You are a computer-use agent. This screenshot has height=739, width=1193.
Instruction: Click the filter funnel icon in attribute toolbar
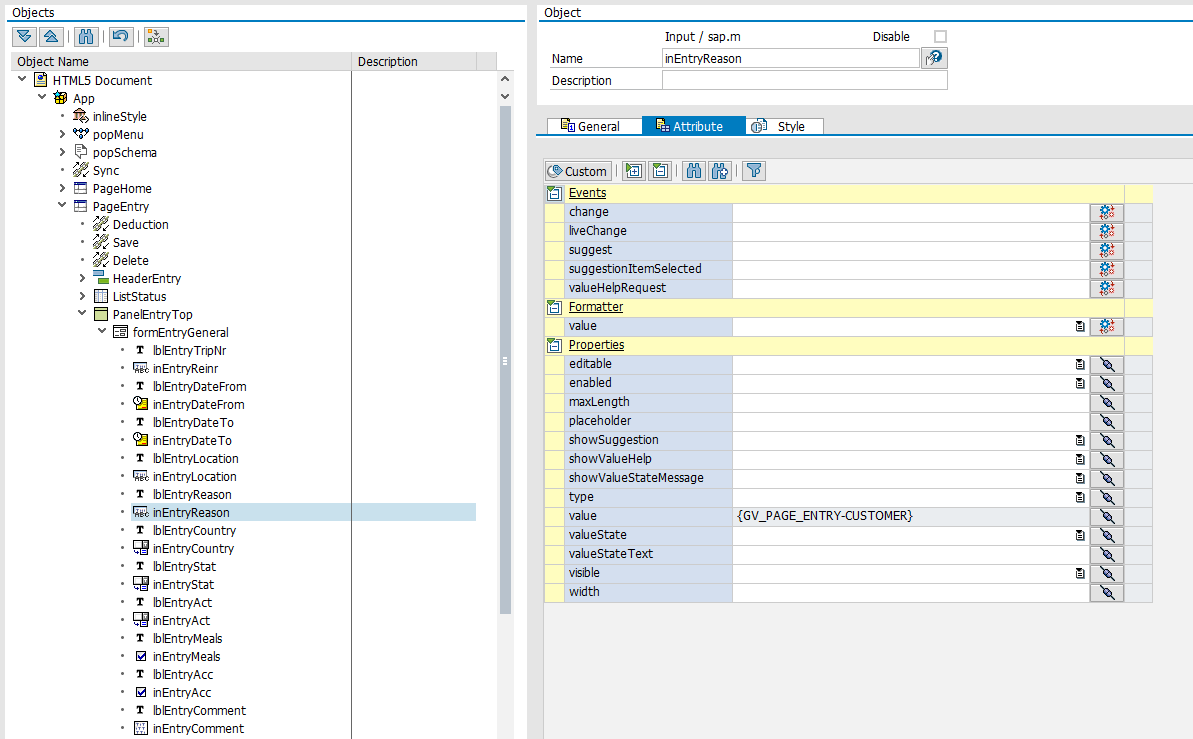754,171
